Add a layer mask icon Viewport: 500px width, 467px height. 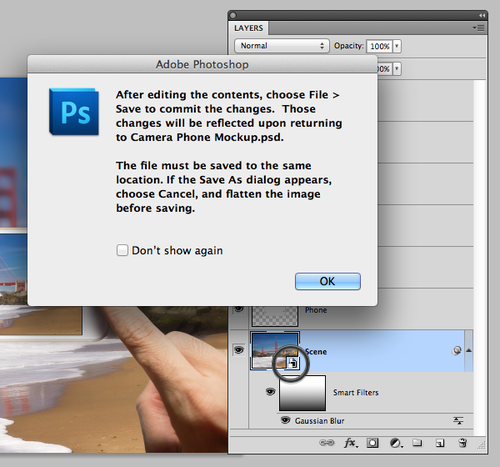(372, 443)
